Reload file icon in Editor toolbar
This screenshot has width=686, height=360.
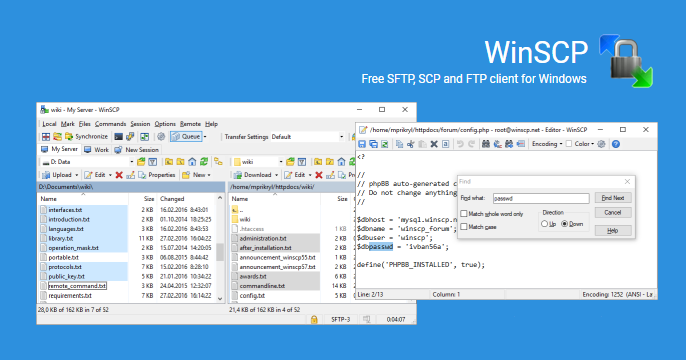click(385, 144)
